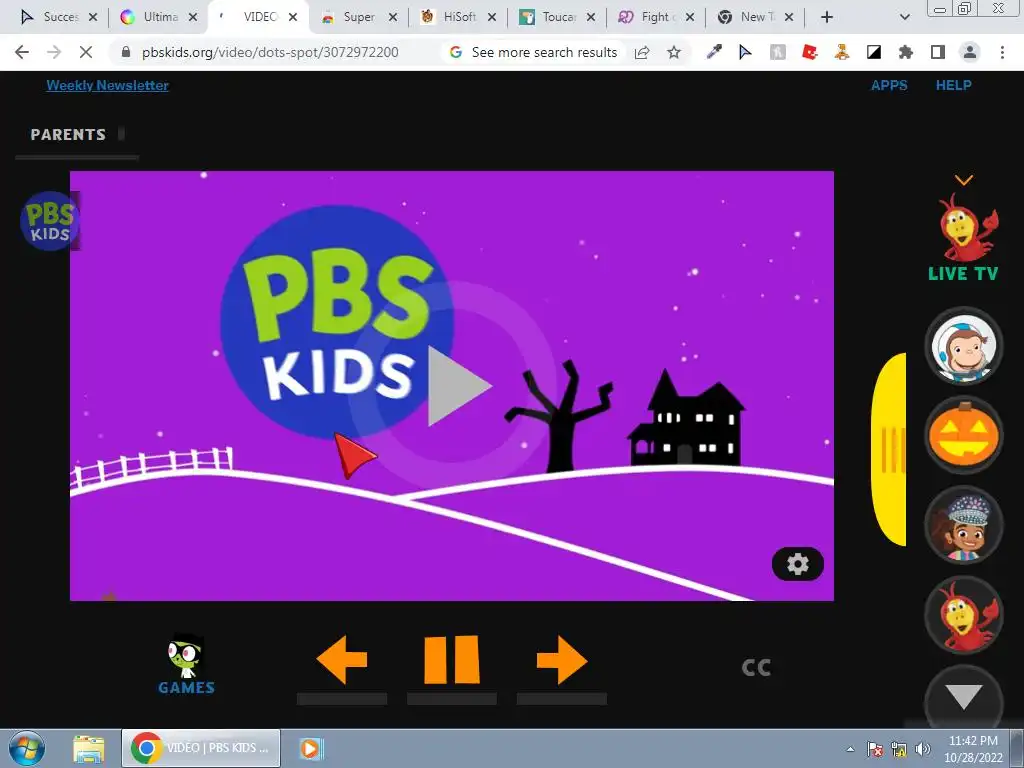Open the red Roblox-style extension

pyautogui.click(x=810, y=52)
